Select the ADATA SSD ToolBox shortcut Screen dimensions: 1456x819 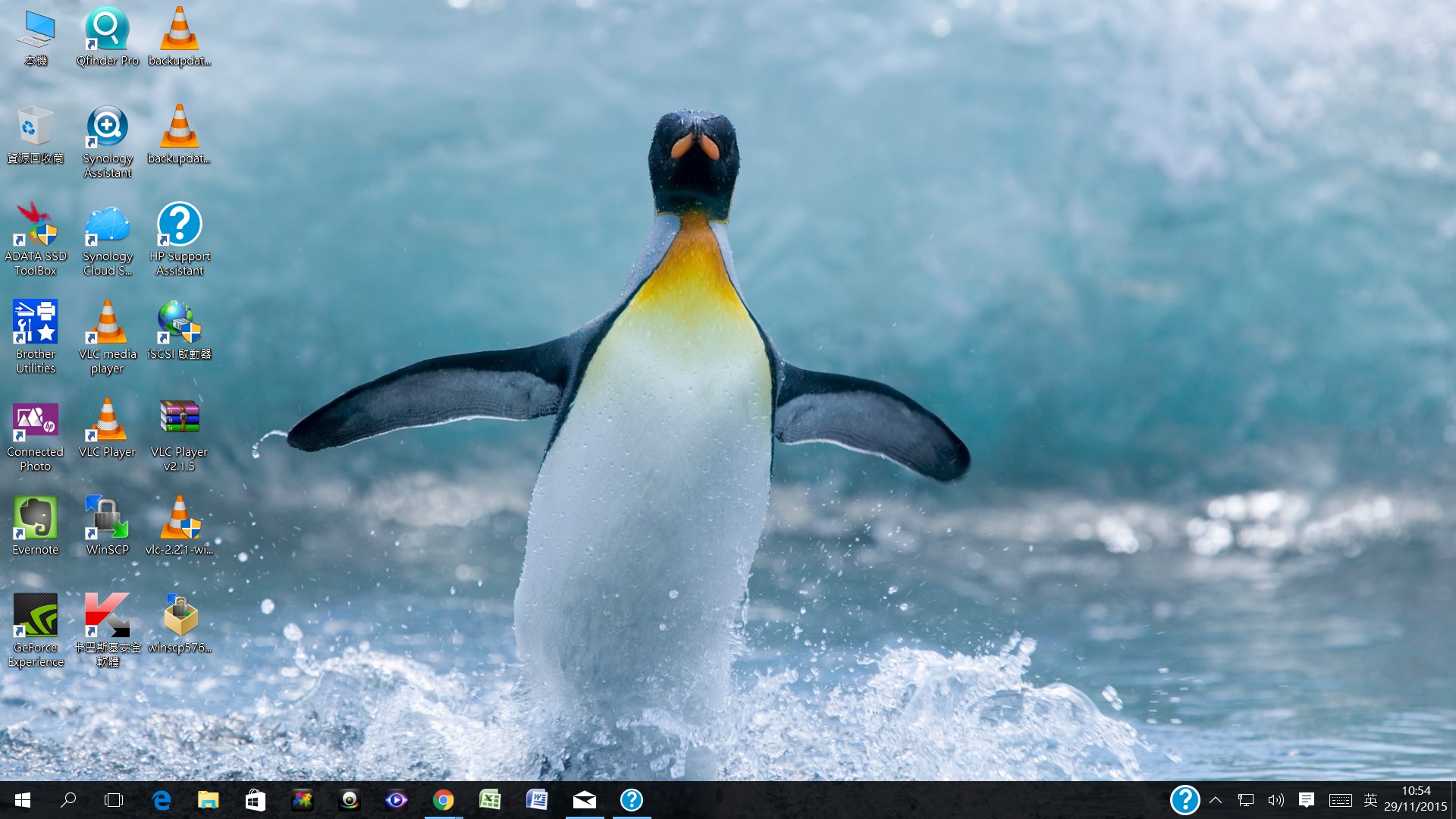click(x=36, y=240)
